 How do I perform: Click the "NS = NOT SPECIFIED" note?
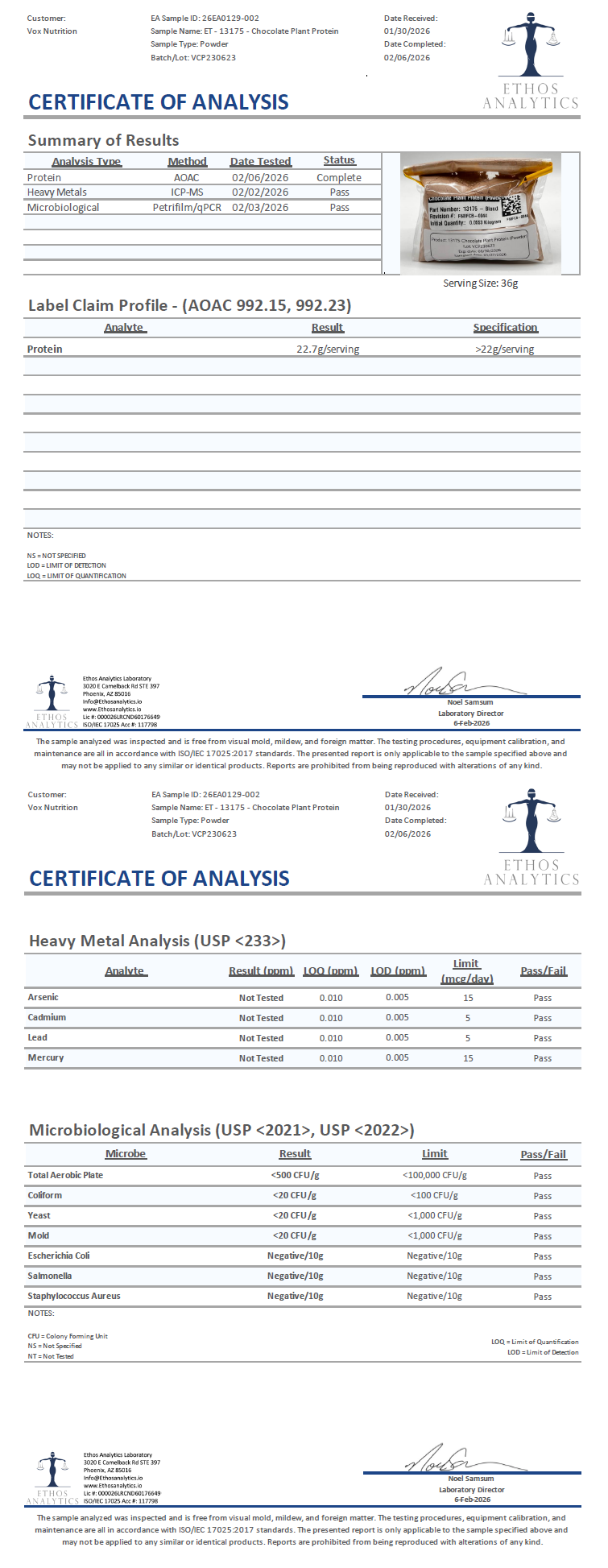point(56,556)
